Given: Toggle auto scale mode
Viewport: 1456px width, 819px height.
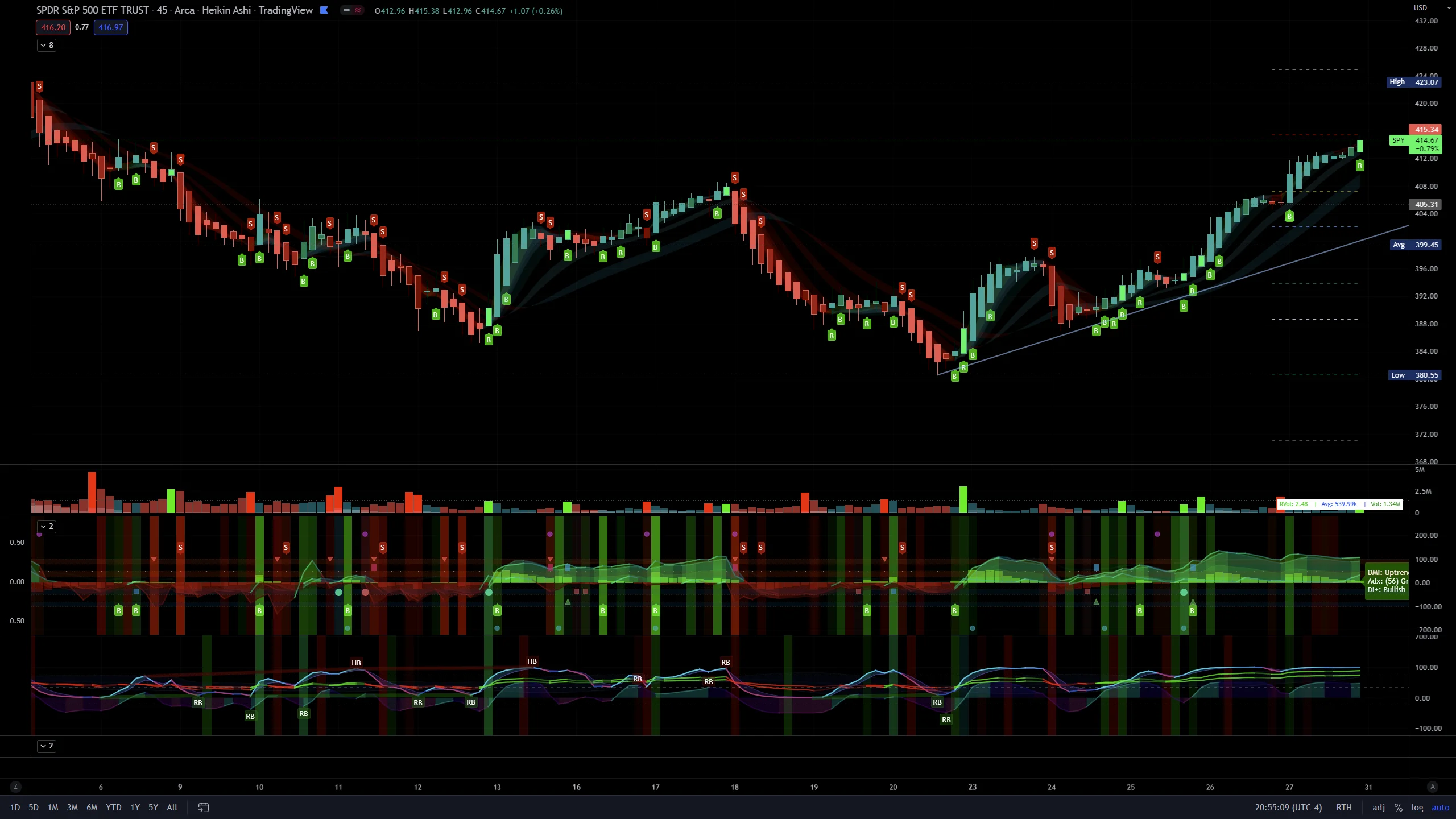Looking at the screenshot, I should click(x=1440, y=808).
